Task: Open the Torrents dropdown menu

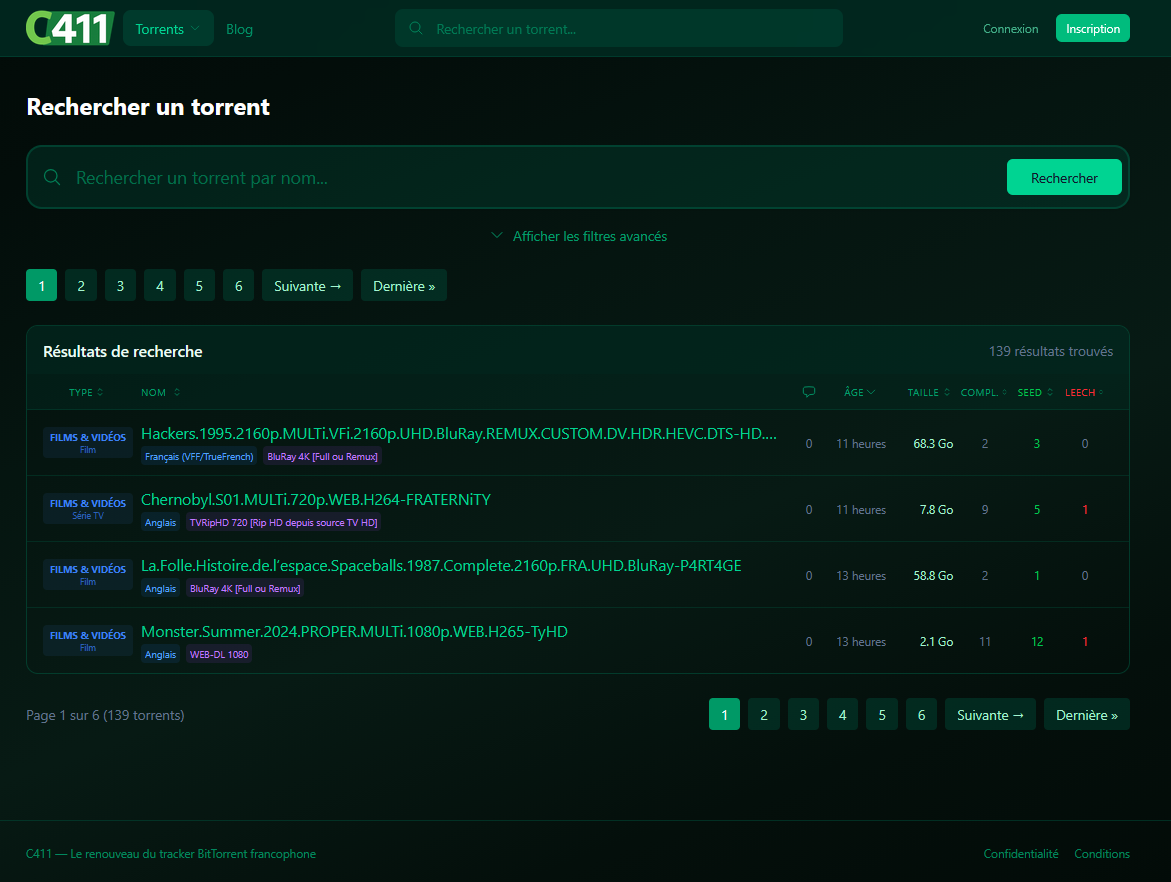Action: [168, 29]
